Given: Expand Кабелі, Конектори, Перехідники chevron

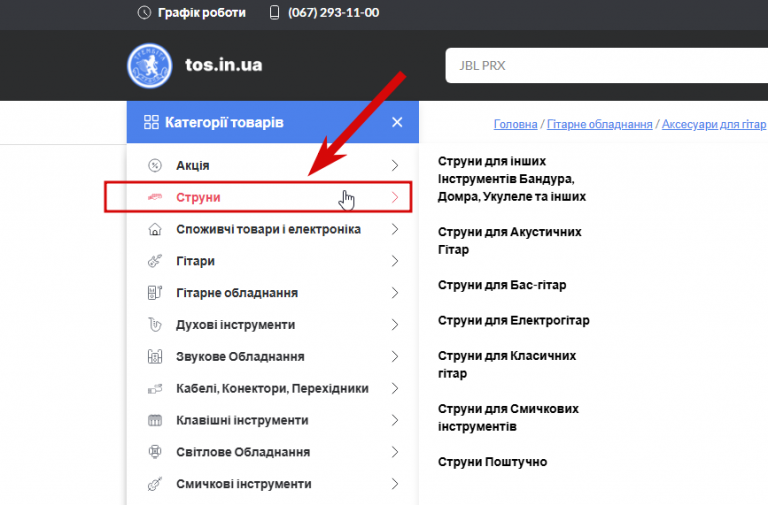Looking at the screenshot, I should [395, 388].
